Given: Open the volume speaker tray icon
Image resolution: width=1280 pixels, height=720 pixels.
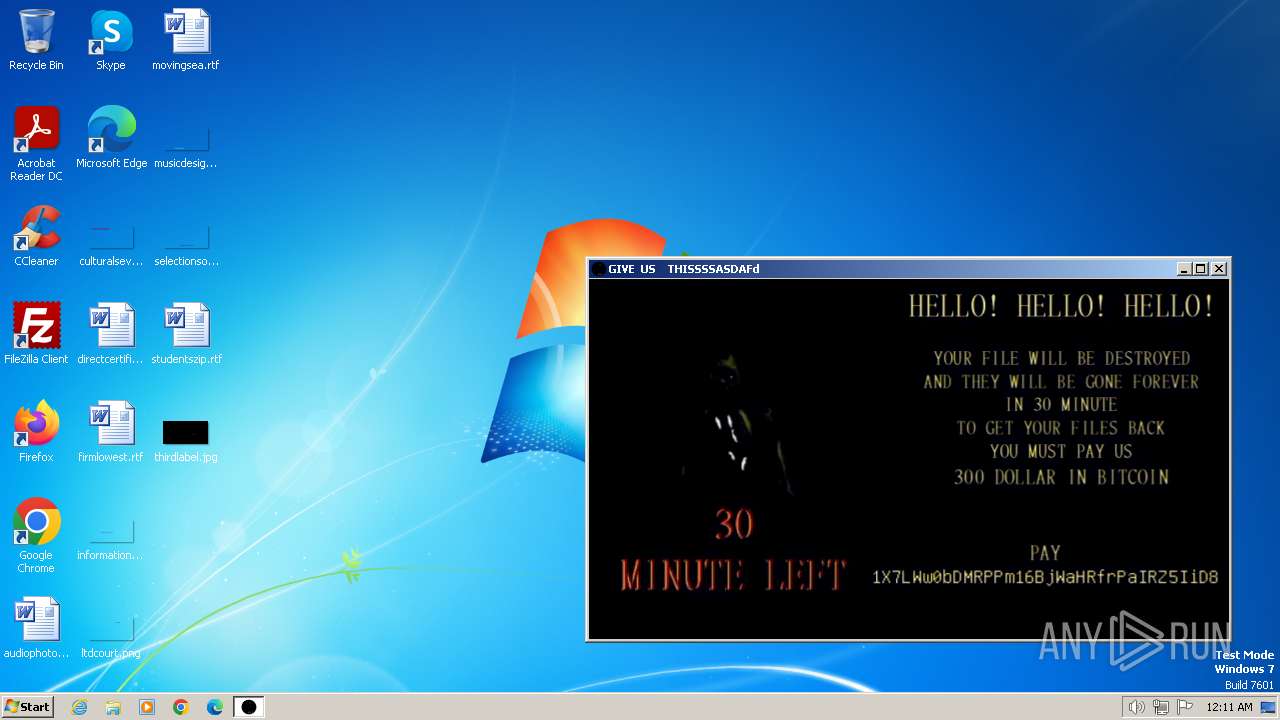Looking at the screenshot, I should click(1136, 707).
